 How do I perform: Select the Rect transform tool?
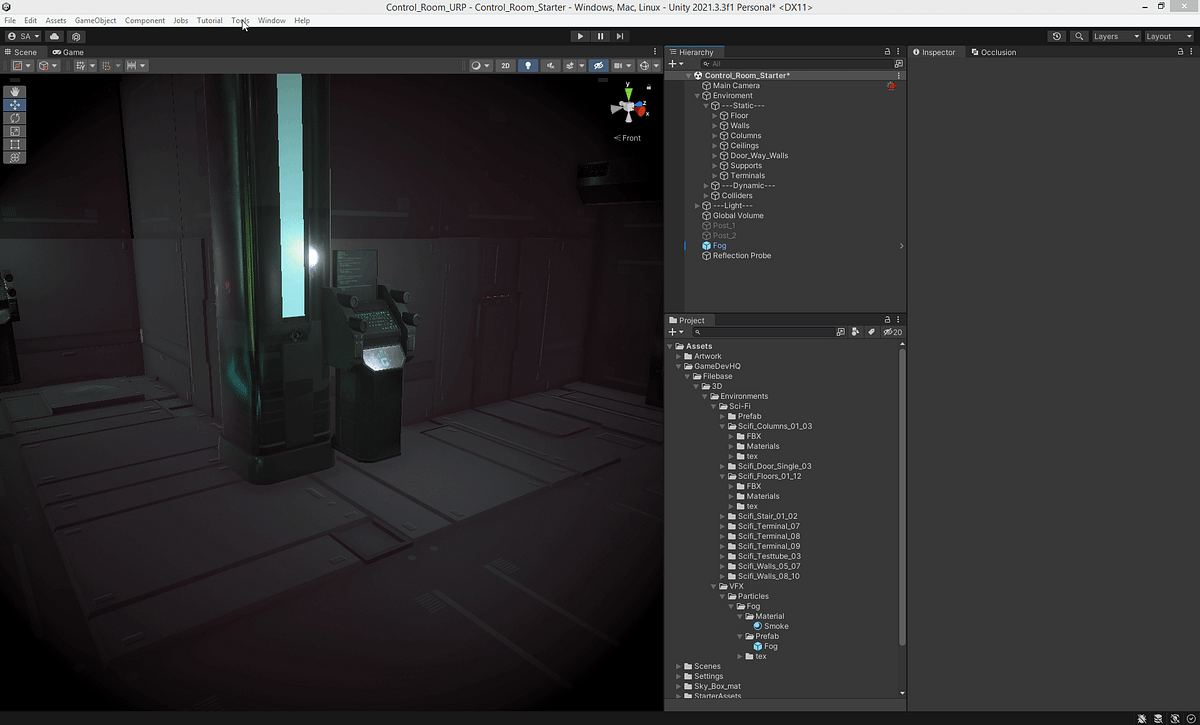click(14, 144)
